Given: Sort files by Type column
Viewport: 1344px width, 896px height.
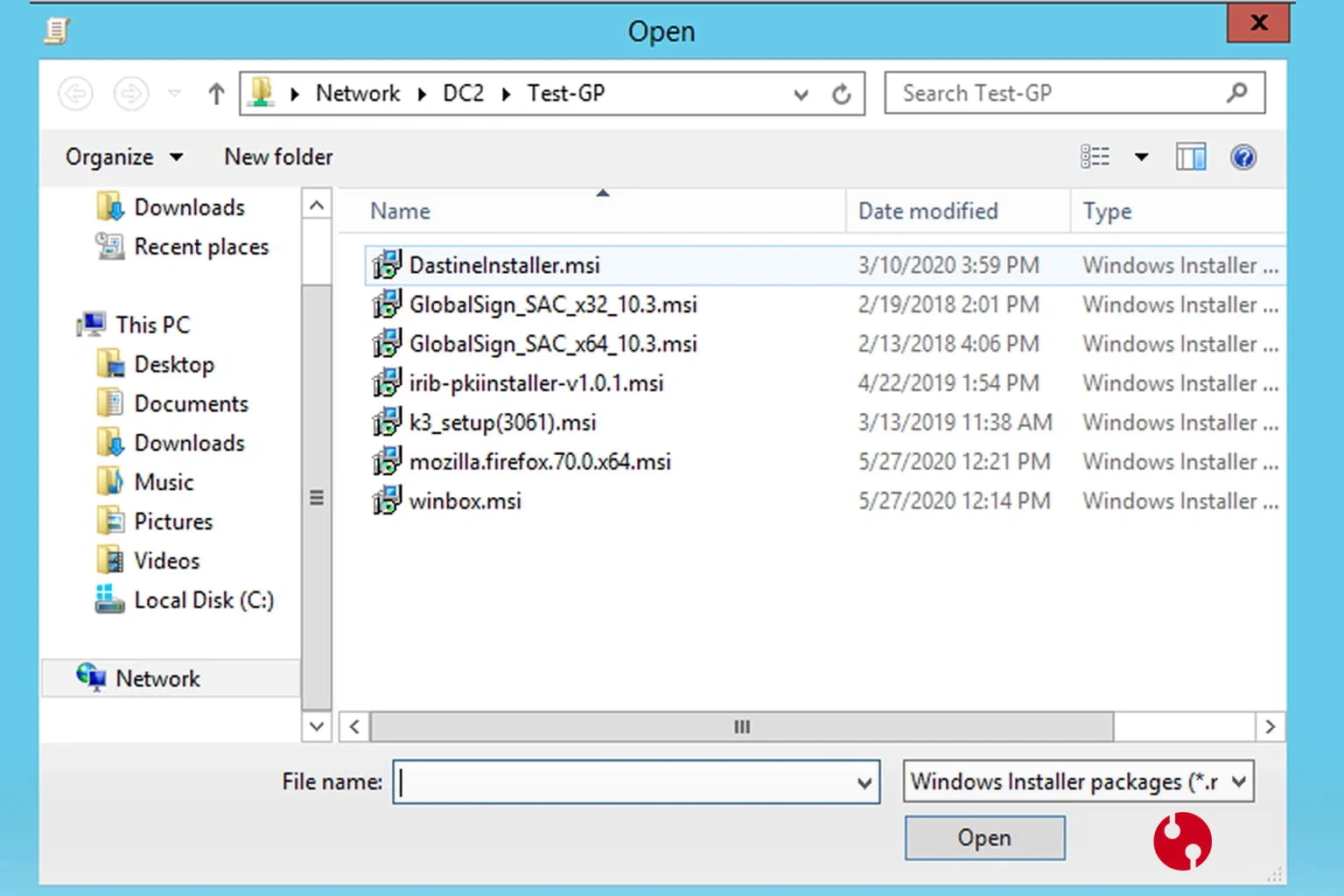Looking at the screenshot, I should (x=1178, y=211).
